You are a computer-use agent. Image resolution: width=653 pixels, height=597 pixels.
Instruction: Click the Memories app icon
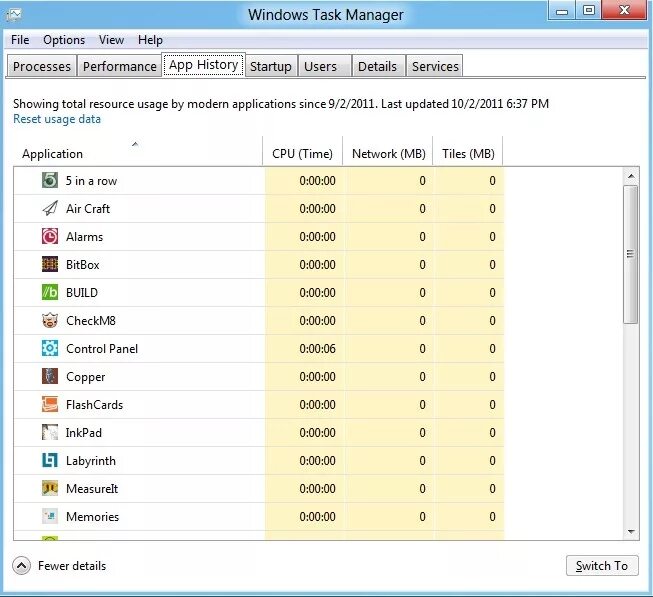click(50, 516)
